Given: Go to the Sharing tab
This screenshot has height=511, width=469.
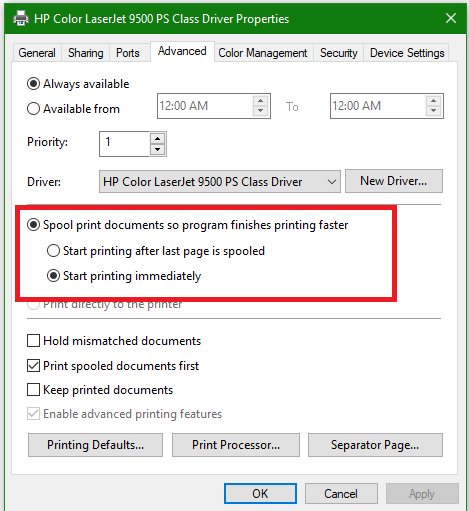Looking at the screenshot, I should pos(86,53).
